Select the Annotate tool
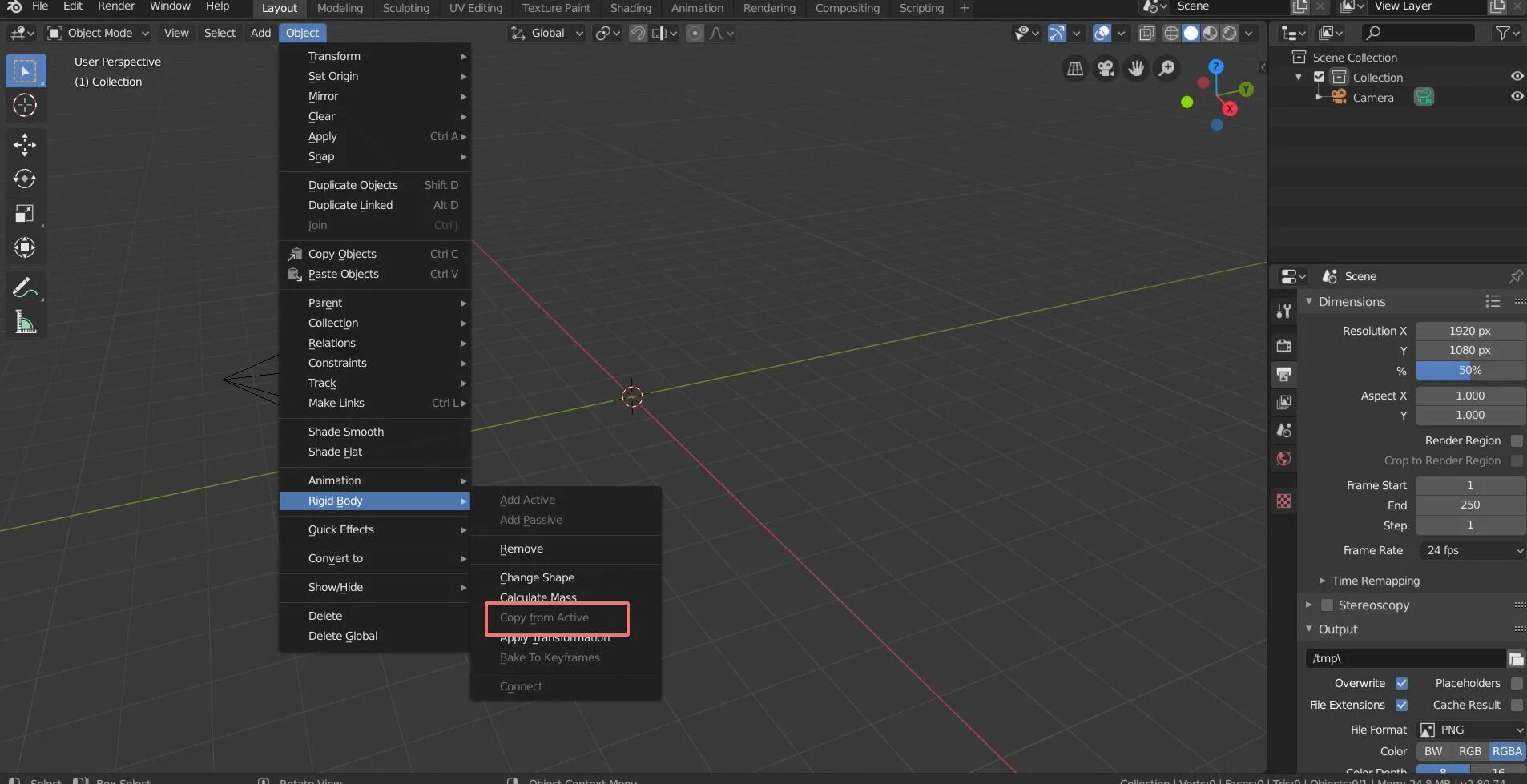Image resolution: width=1527 pixels, height=784 pixels. tap(25, 287)
